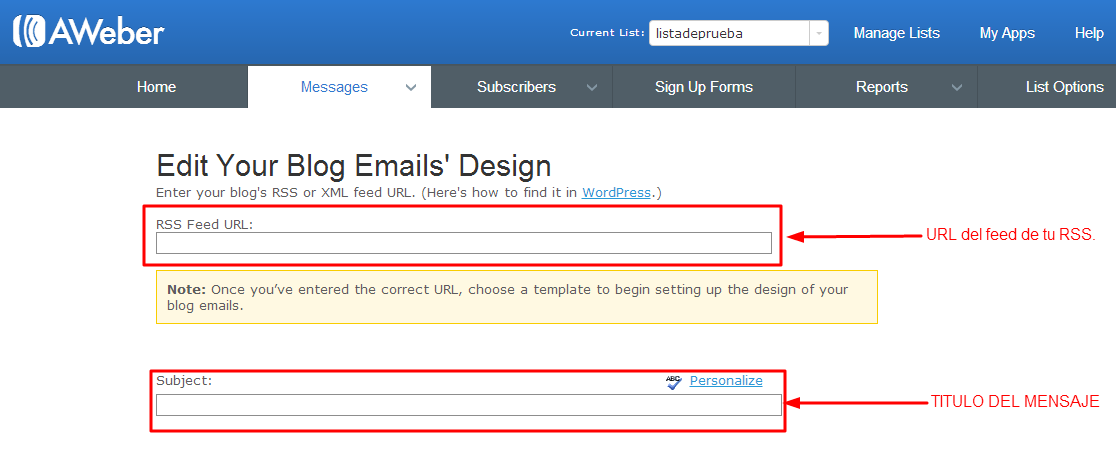This screenshot has width=1116, height=455.
Task: Click into the Subject text field
Action: point(468,405)
